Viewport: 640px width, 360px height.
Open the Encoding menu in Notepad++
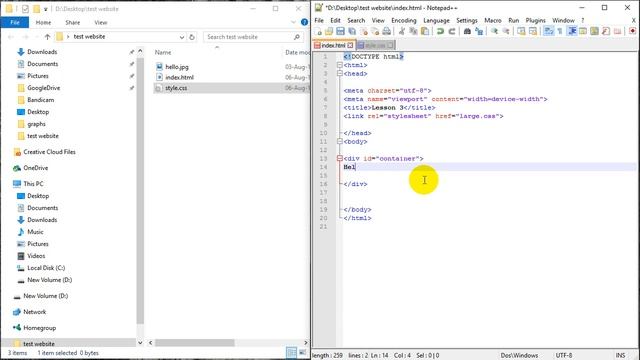tap(404, 20)
